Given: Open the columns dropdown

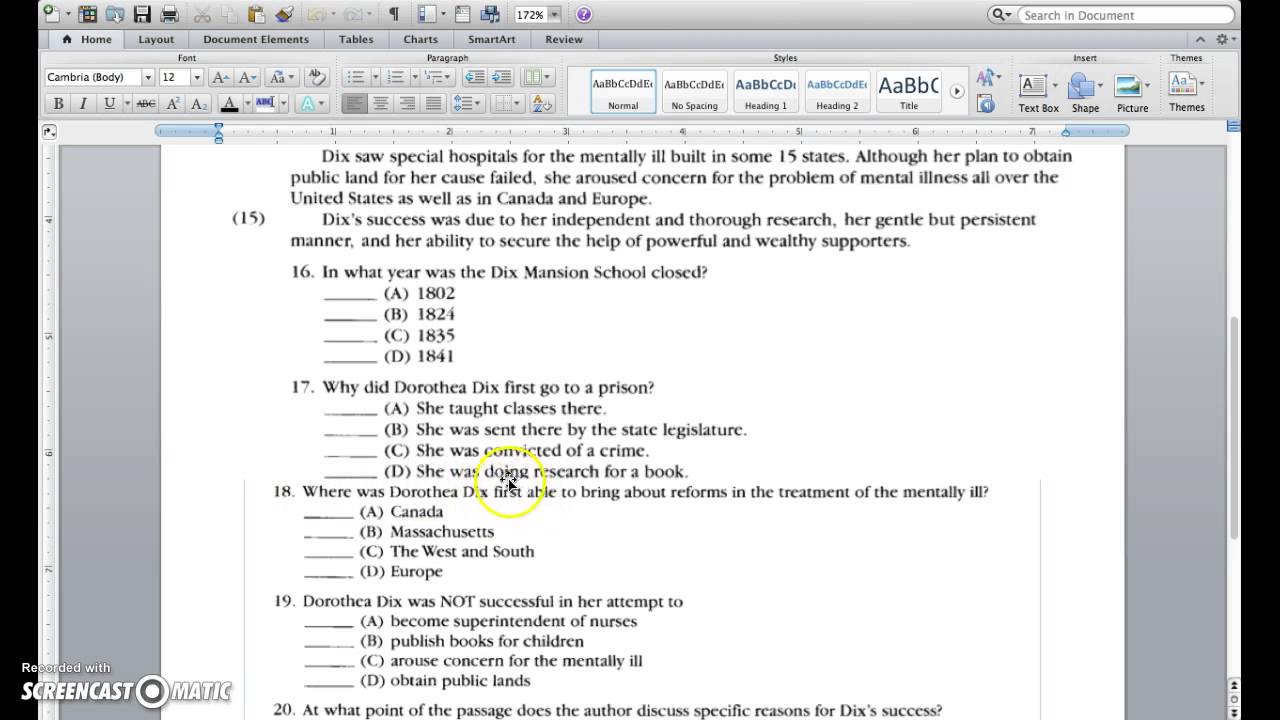Looking at the screenshot, I should pos(537,77).
